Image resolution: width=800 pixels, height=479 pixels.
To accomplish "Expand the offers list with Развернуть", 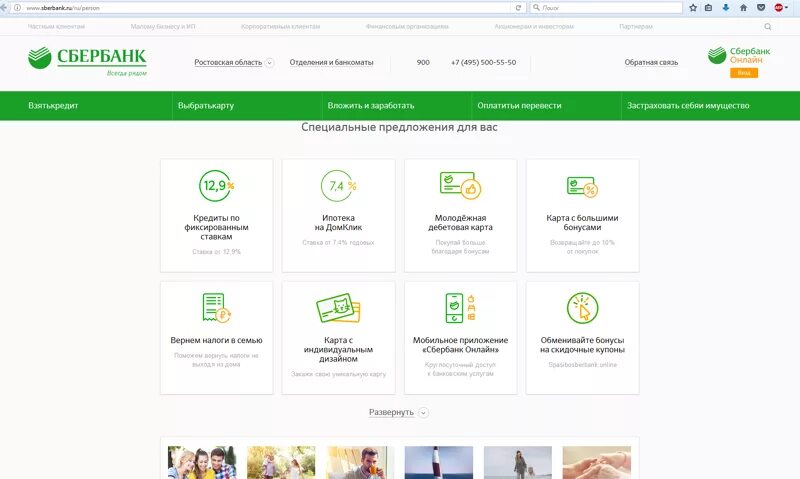I will point(399,412).
